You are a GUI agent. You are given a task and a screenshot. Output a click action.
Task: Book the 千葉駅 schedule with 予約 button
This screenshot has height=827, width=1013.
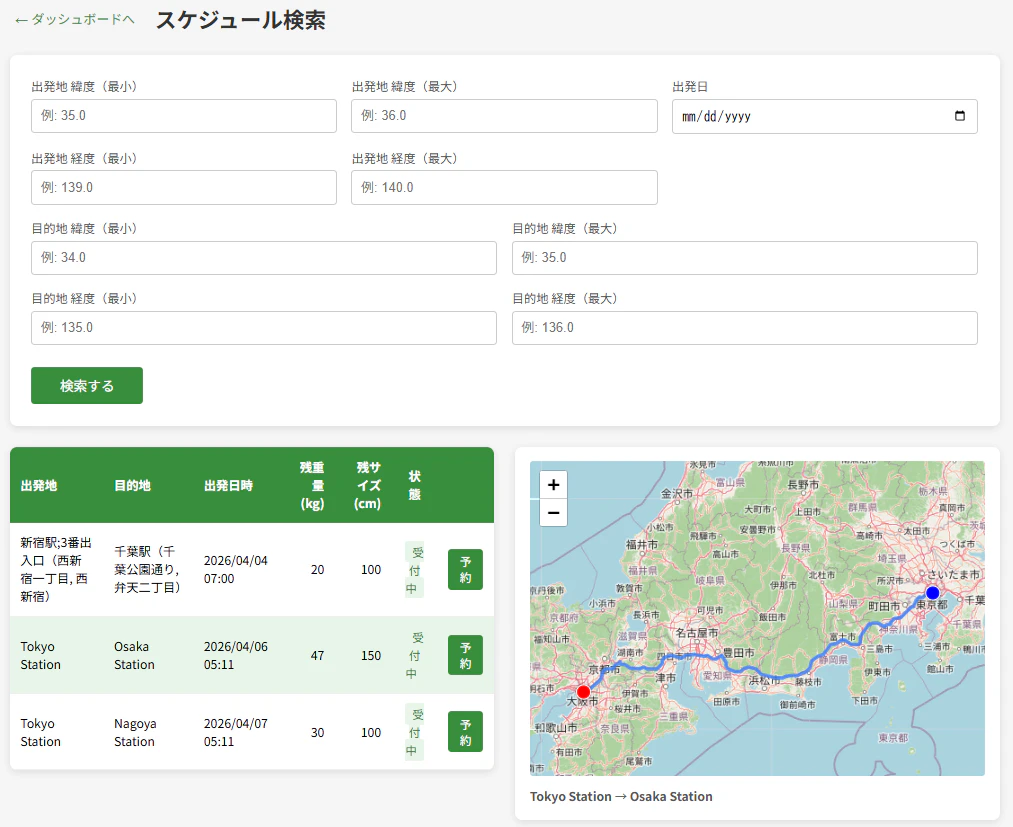coord(465,570)
